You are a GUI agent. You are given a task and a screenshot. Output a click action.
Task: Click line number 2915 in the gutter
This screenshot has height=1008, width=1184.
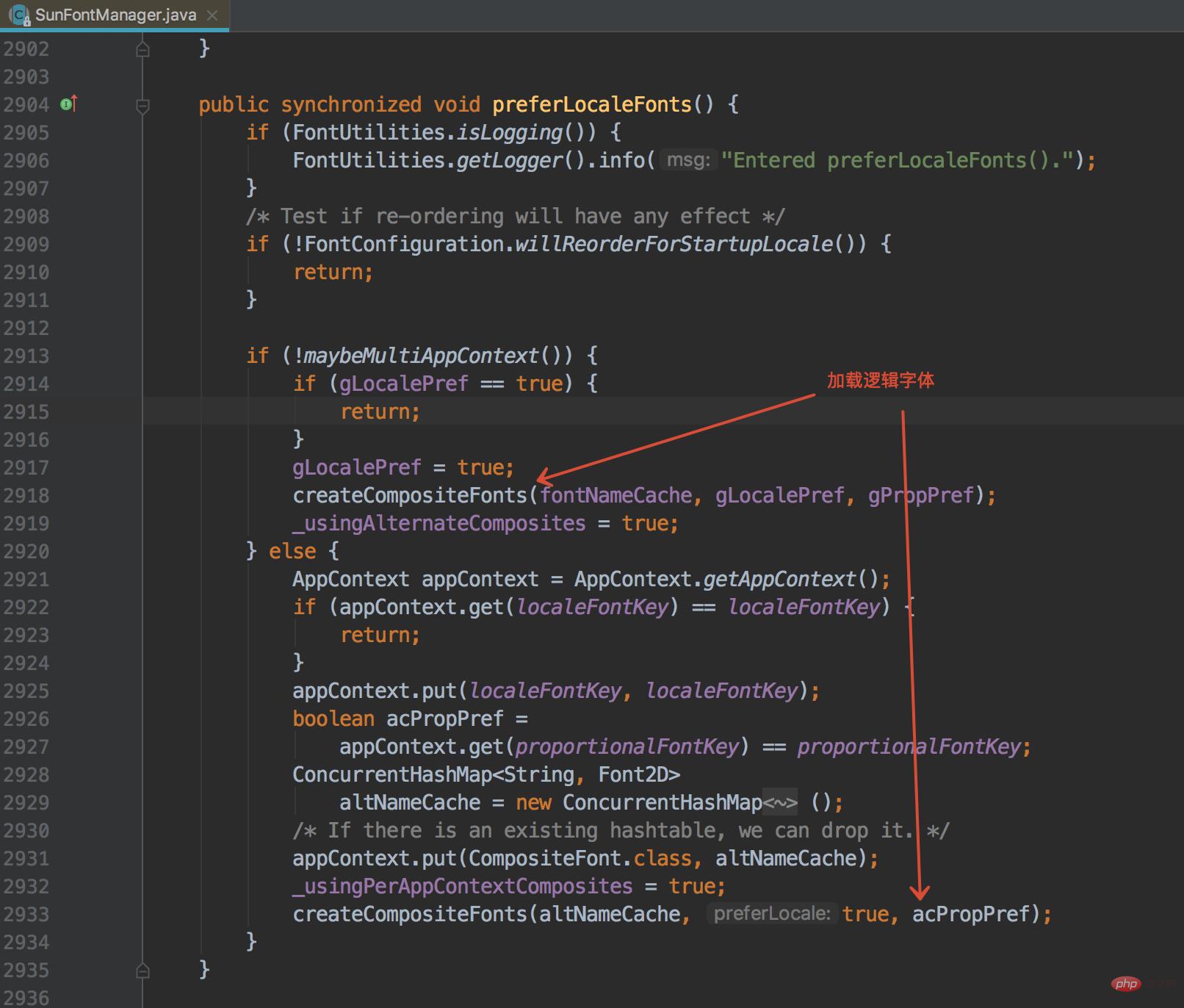point(26,411)
